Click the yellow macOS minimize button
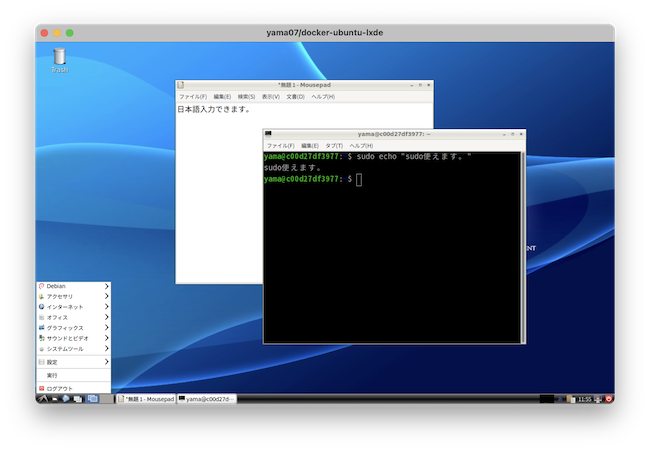 click(57, 33)
